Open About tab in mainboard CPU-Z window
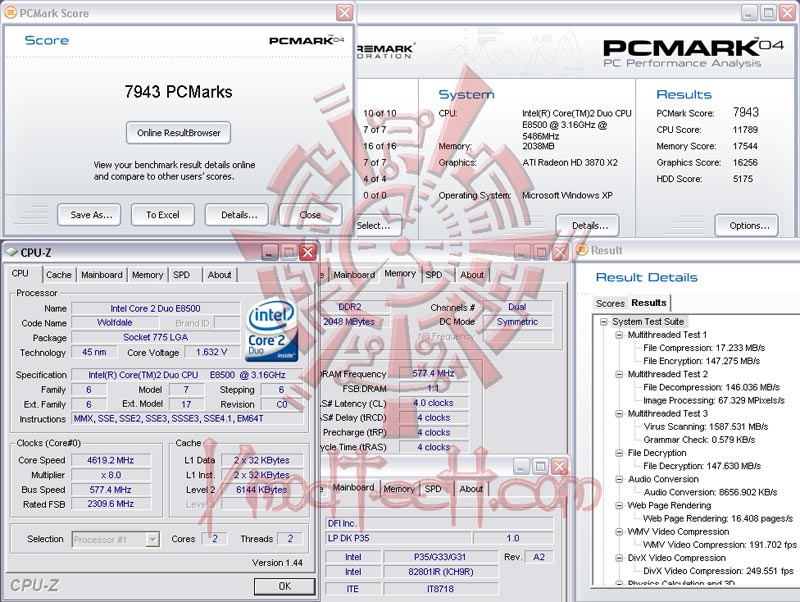This screenshot has height=602, width=800. (x=471, y=489)
